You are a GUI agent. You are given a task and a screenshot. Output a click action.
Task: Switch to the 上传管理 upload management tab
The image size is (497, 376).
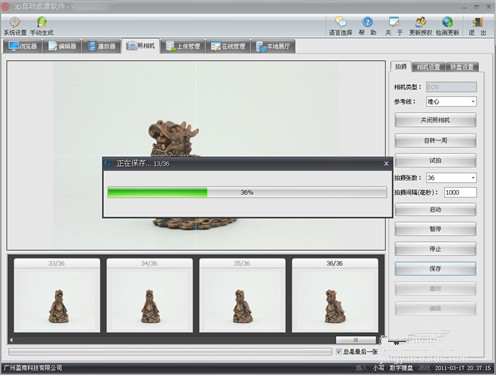(x=183, y=46)
